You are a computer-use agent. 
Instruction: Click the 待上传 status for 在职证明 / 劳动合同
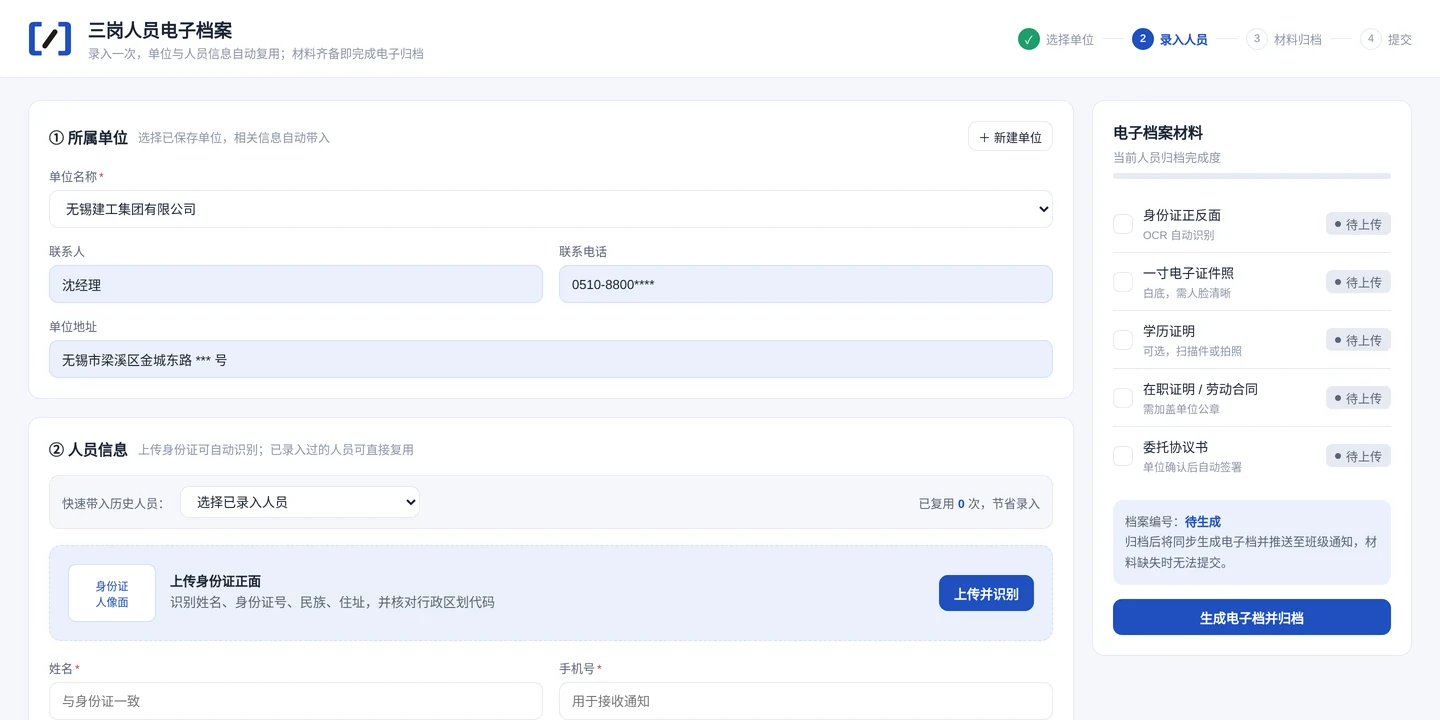coord(1358,398)
